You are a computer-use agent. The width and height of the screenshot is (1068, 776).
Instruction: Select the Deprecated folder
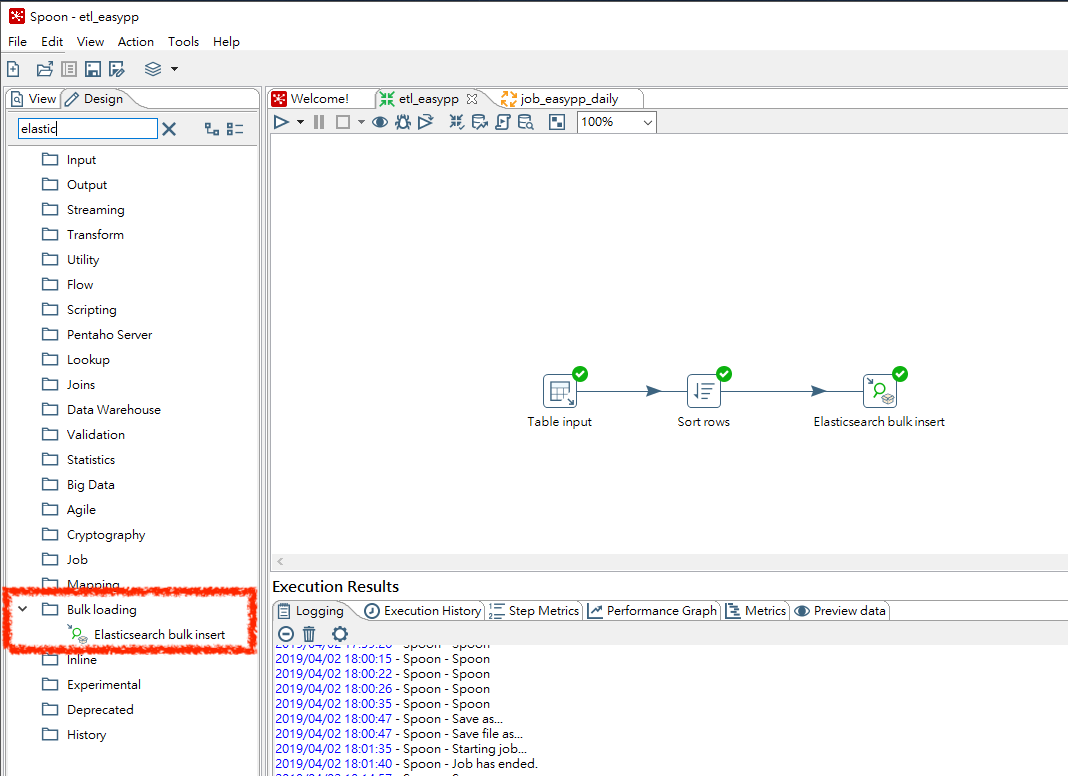tap(87, 709)
